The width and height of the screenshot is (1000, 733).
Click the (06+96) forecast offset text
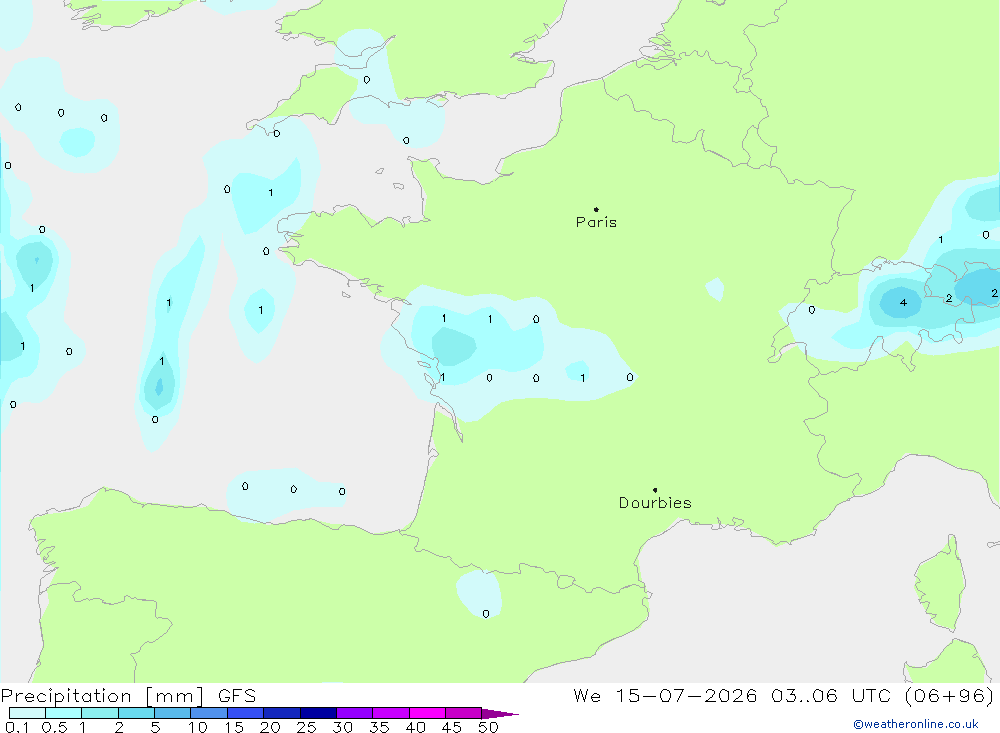coord(949,696)
